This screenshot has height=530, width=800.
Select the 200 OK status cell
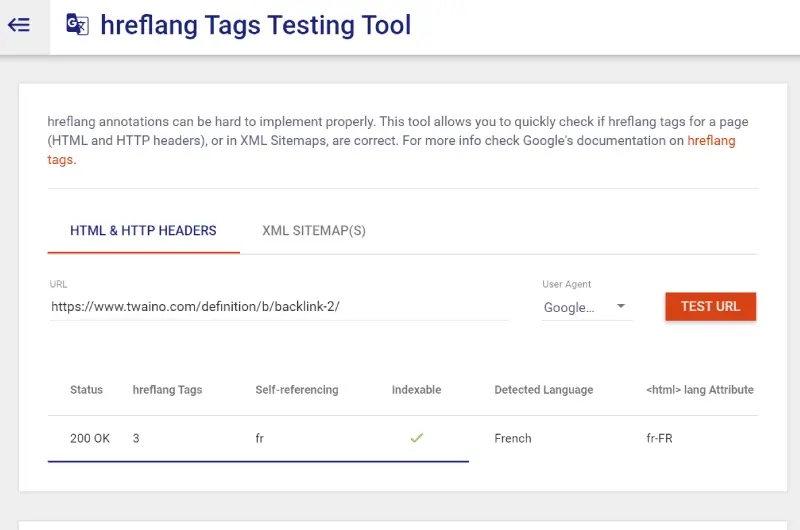coord(90,438)
